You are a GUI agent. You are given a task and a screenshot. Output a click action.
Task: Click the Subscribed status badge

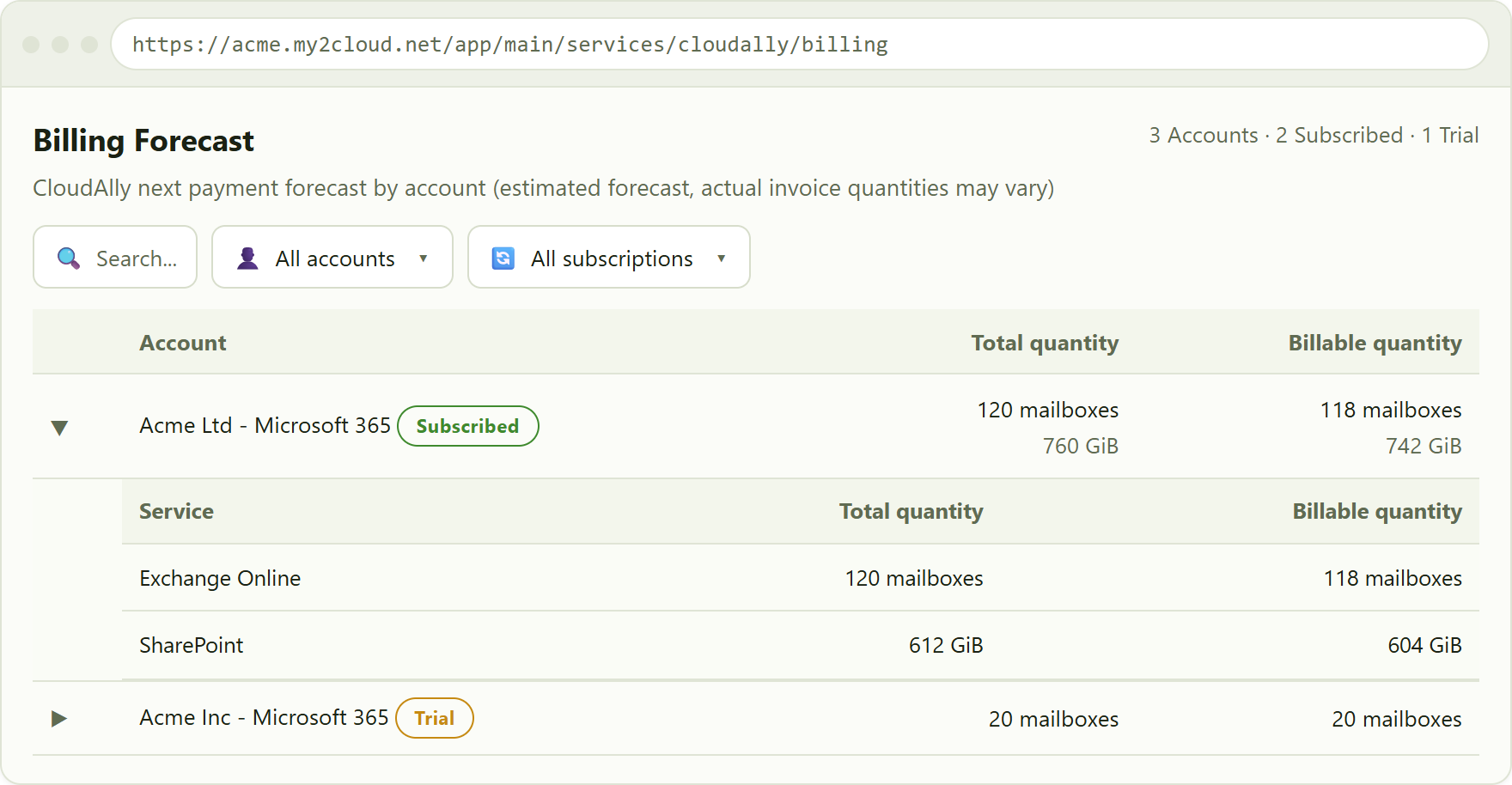[x=468, y=426]
